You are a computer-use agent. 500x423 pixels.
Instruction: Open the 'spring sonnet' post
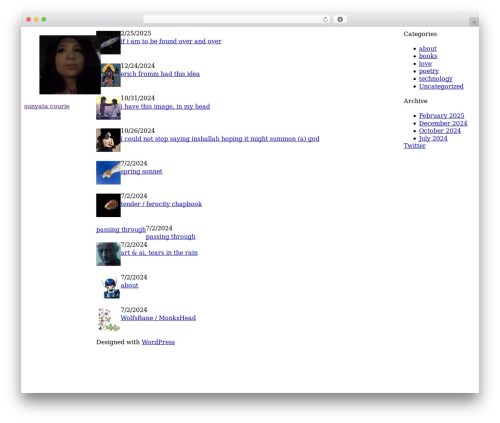tap(141, 171)
